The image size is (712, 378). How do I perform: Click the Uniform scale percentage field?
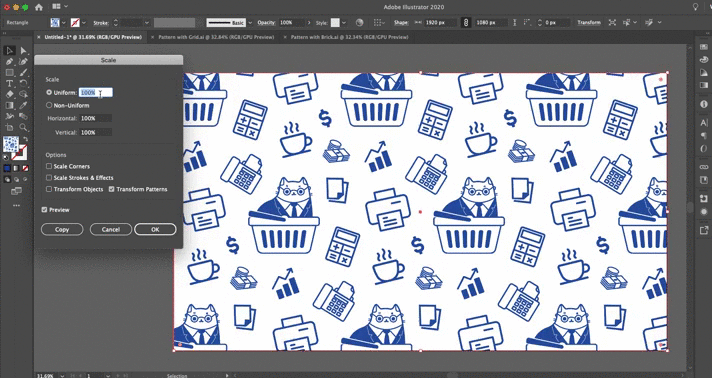(96, 92)
